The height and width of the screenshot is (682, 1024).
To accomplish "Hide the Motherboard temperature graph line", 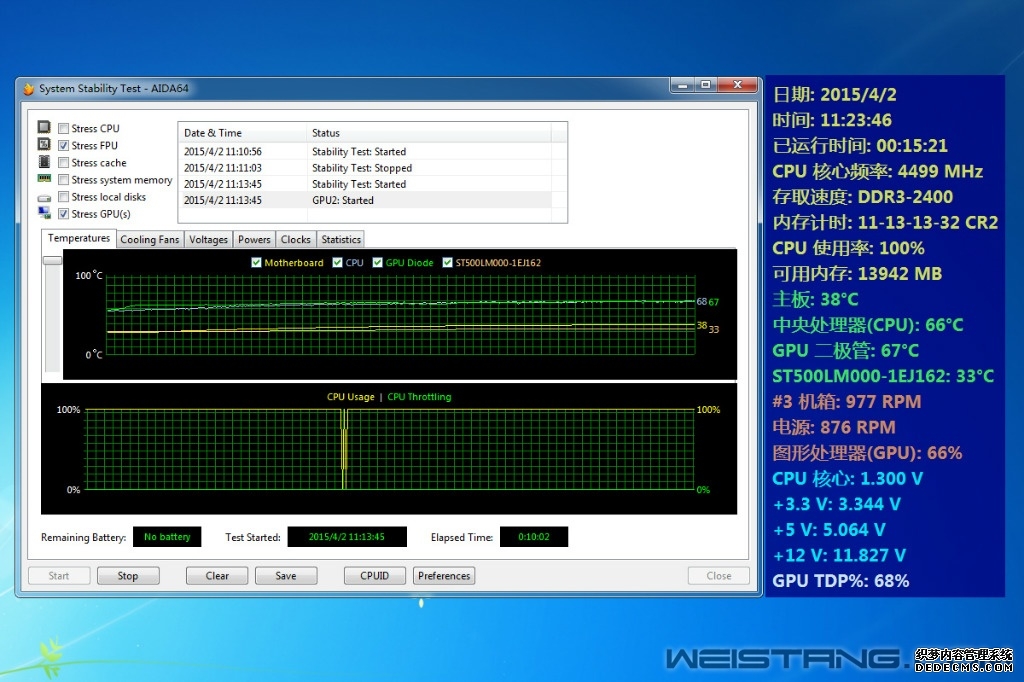I will point(257,263).
